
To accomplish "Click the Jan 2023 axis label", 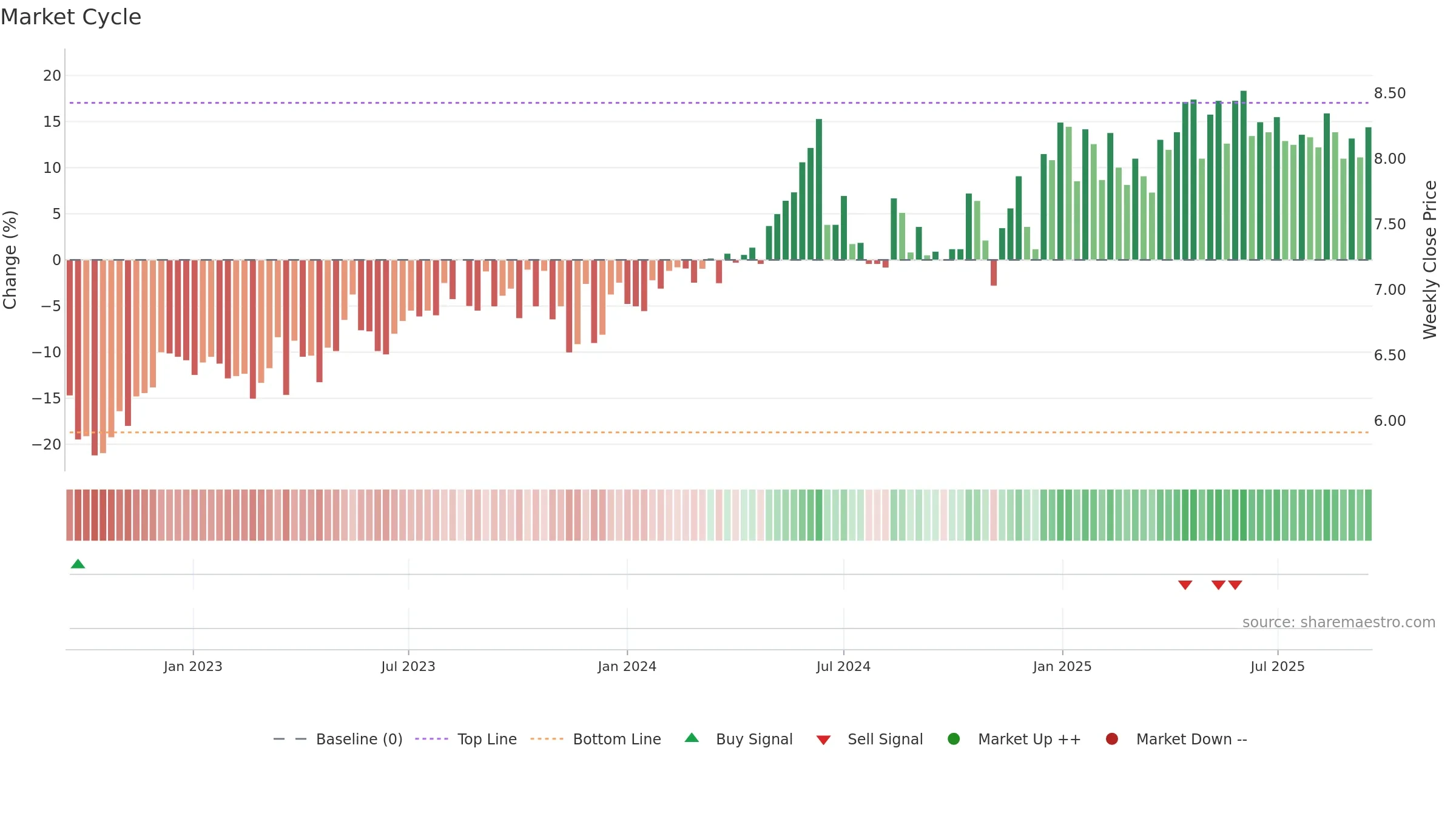I will point(193,666).
